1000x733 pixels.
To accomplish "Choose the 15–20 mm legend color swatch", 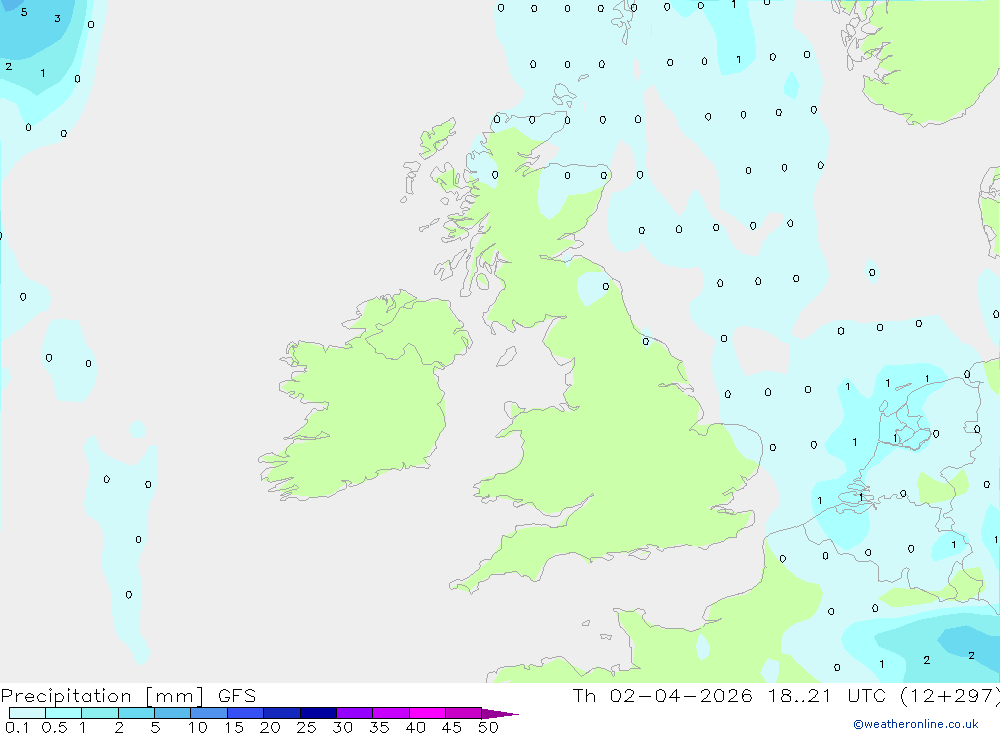I will (246, 713).
